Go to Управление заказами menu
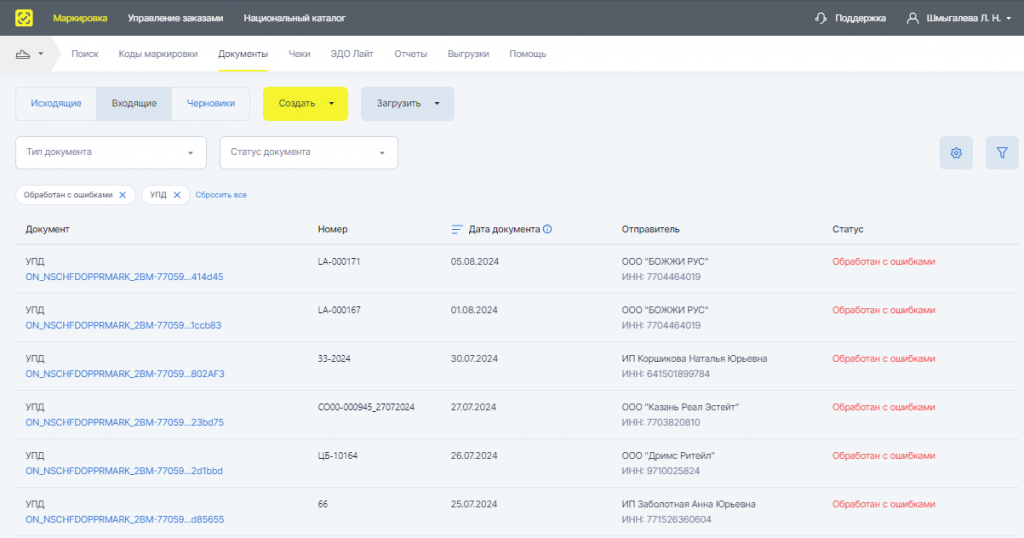 pos(175,18)
